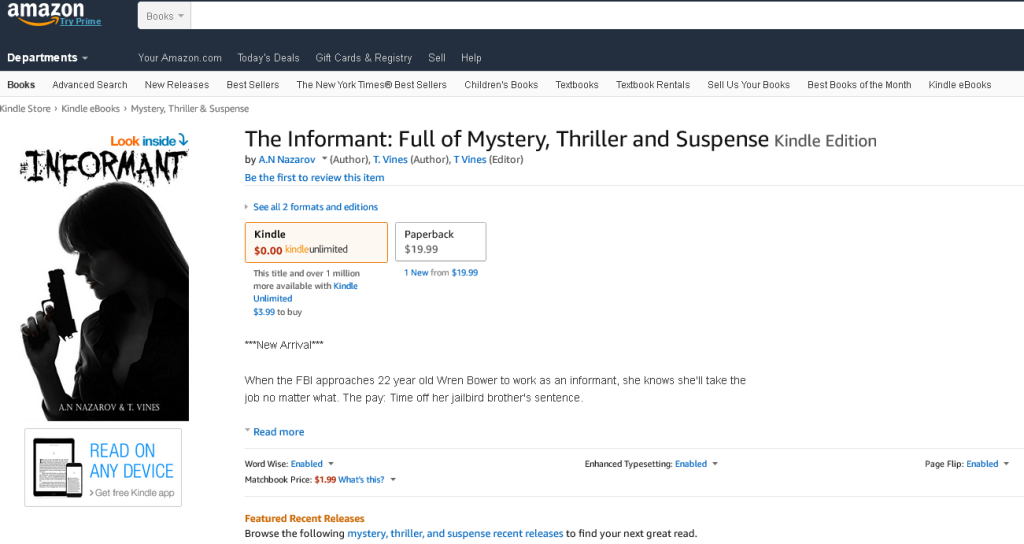The width and height of the screenshot is (1024, 544).
Task: Click the Read on Any Device banner
Action: point(103,468)
